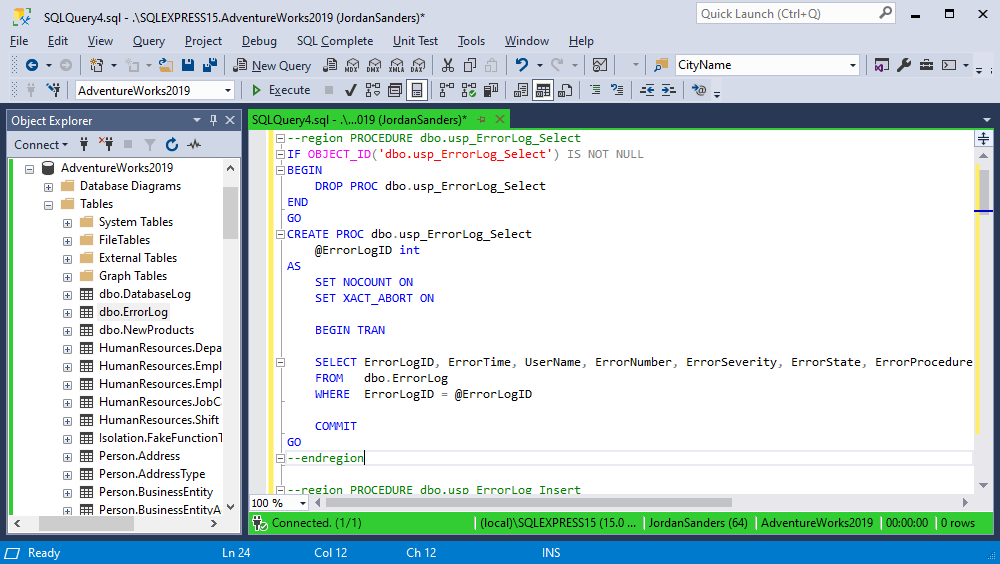Open the AdventureWorks2019 database dropdown
Viewport: 1000px width, 564px height.
pyautogui.click(x=228, y=91)
